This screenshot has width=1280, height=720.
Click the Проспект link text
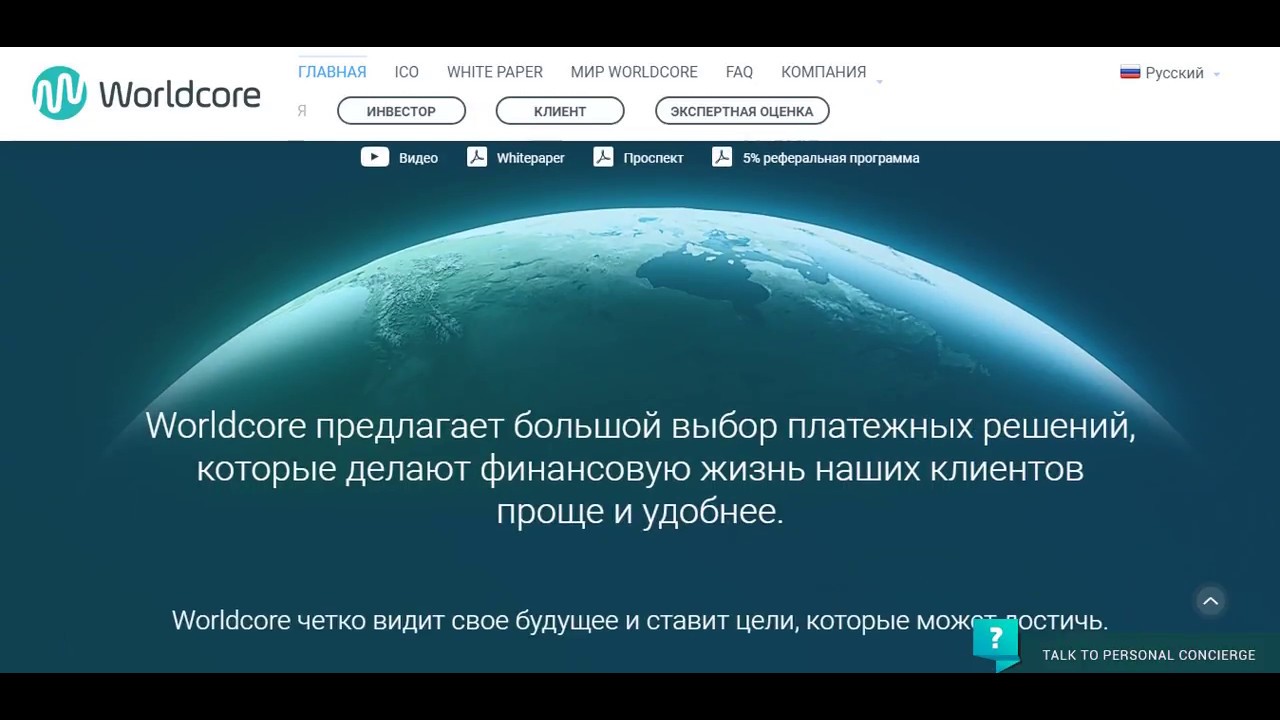[653, 158]
